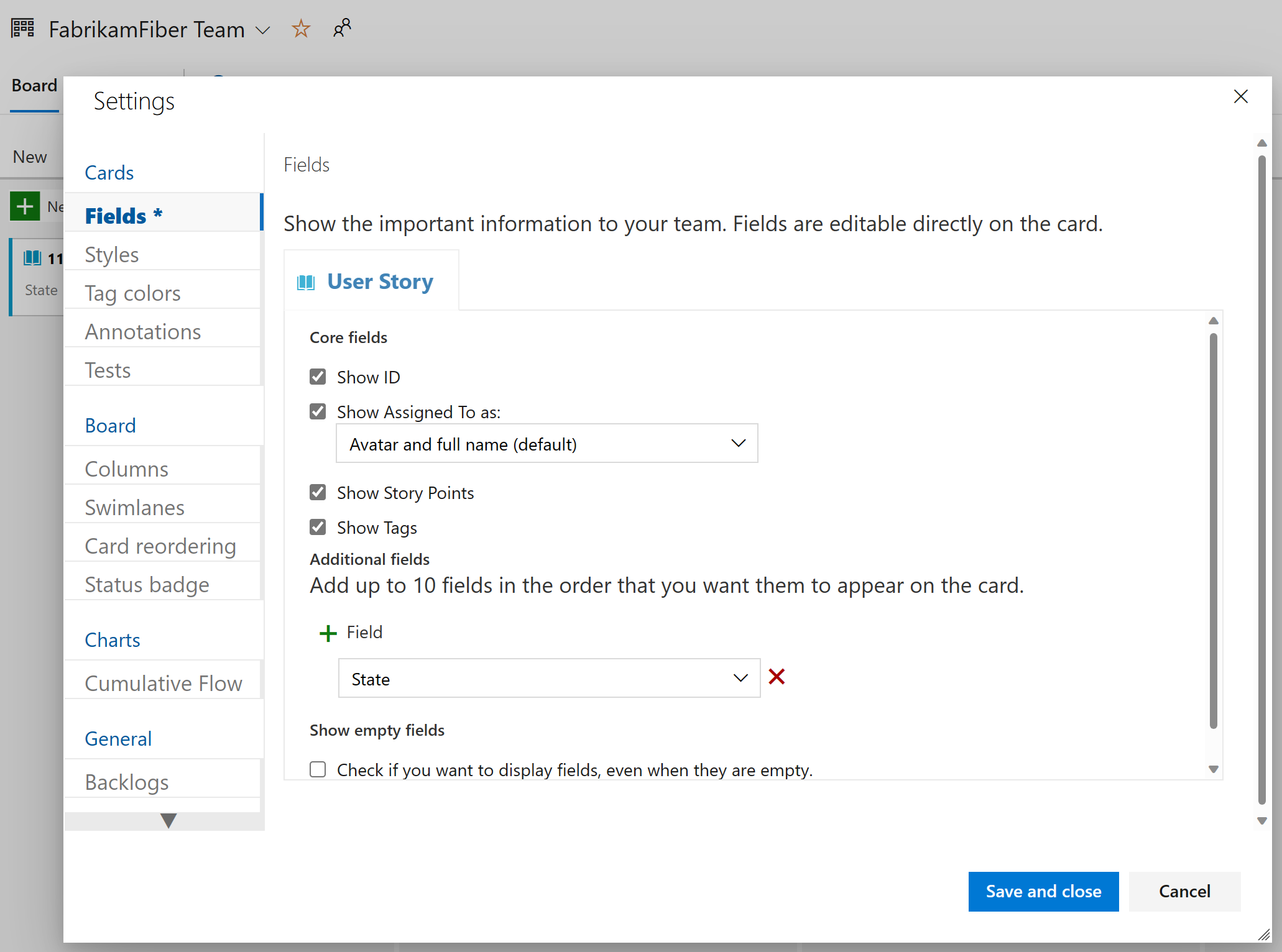Image resolution: width=1282 pixels, height=952 pixels.
Task: Click the Tests option in sidebar
Action: (x=107, y=369)
